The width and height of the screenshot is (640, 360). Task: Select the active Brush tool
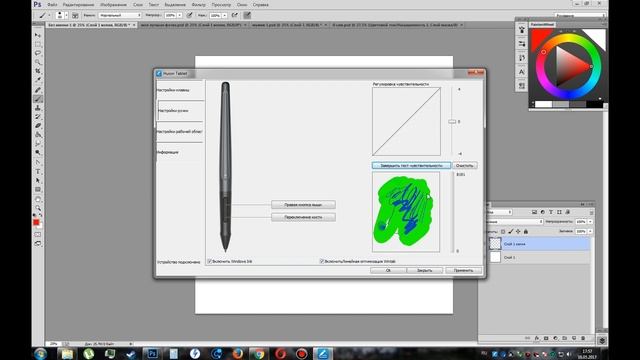click(x=38, y=99)
